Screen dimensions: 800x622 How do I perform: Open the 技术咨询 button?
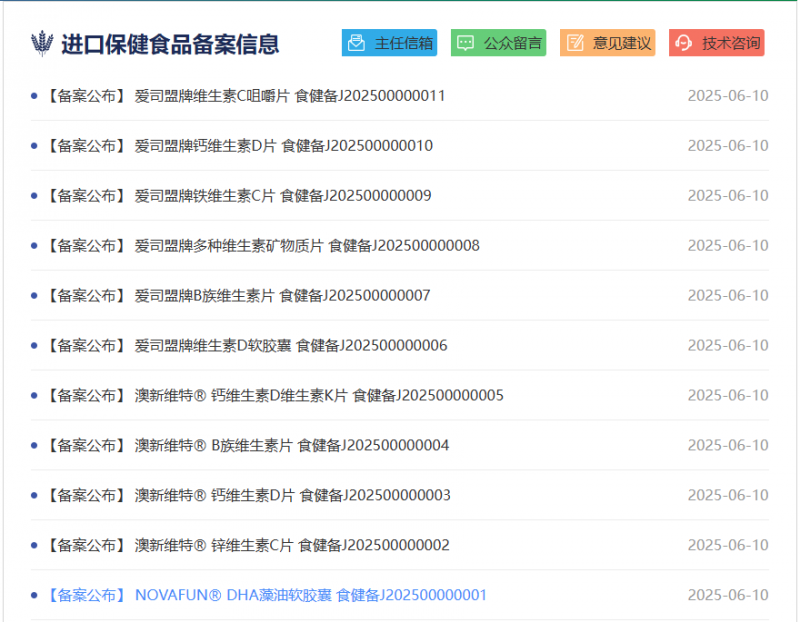point(717,43)
